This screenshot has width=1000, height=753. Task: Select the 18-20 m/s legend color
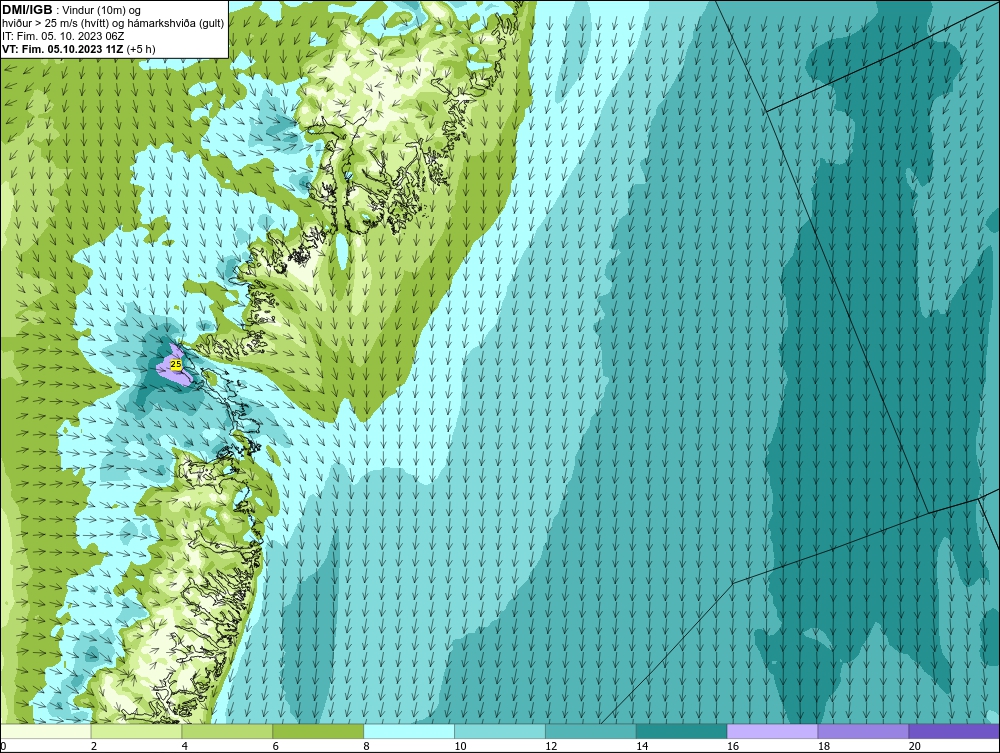coord(864,731)
